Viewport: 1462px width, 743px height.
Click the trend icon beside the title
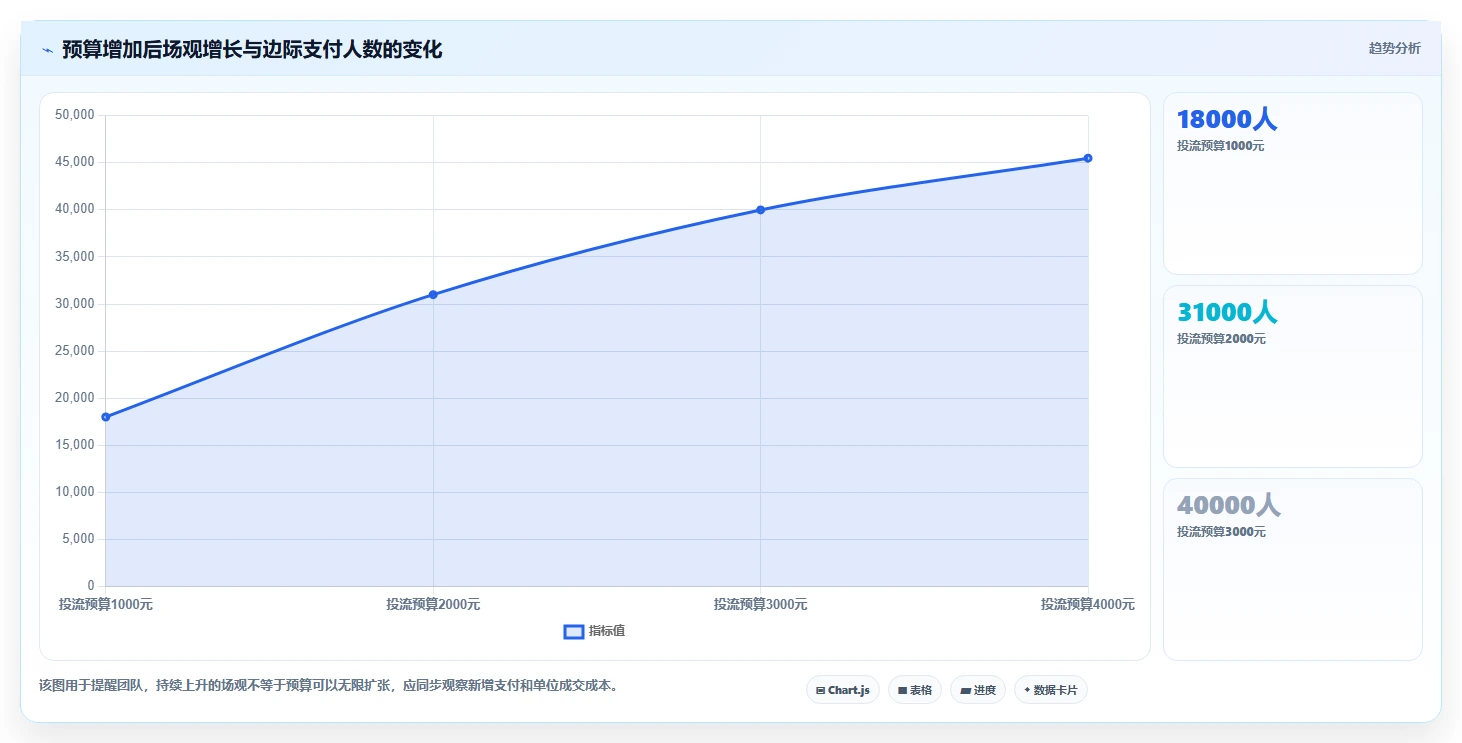(47, 50)
